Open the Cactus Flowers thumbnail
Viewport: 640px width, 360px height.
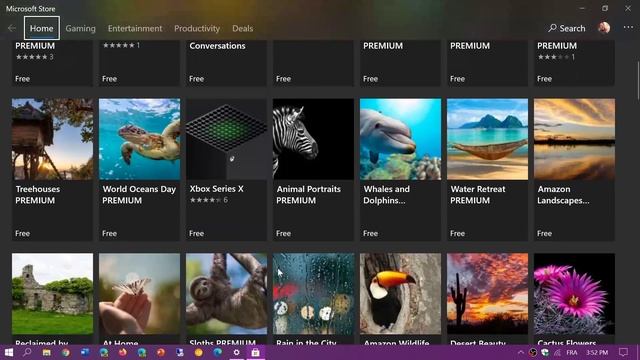click(574, 294)
